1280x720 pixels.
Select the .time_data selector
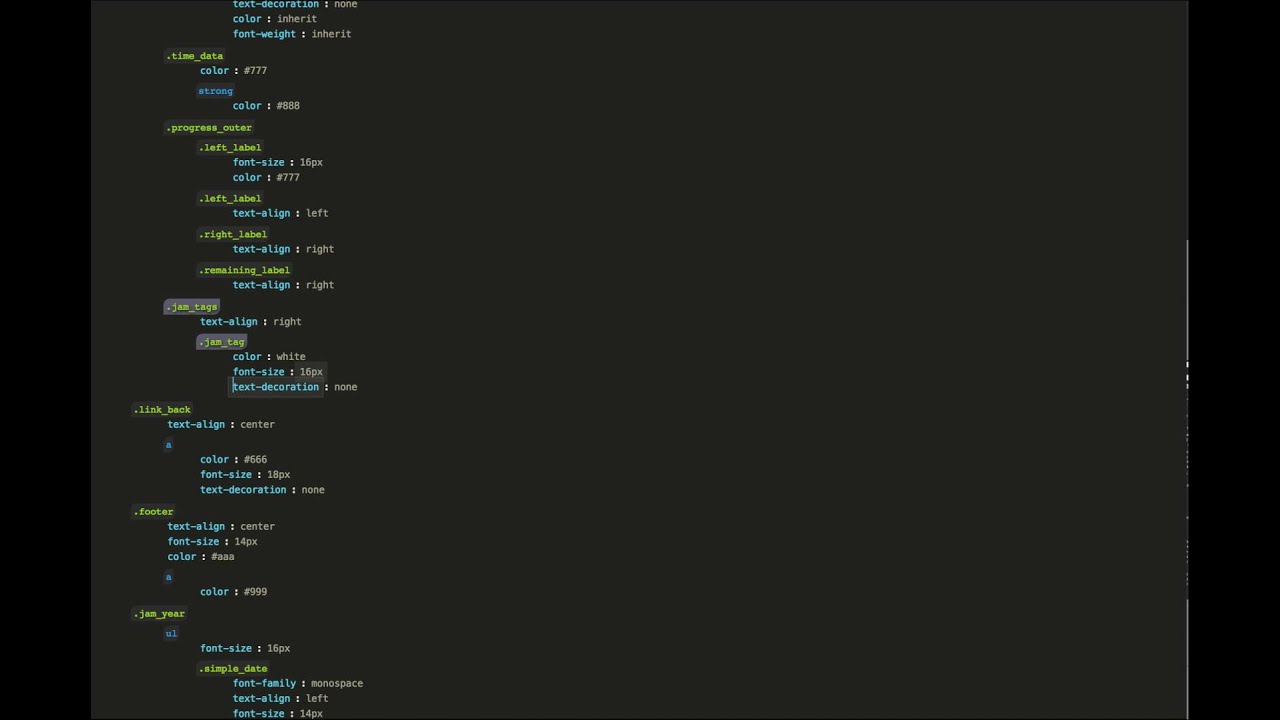tap(195, 56)
